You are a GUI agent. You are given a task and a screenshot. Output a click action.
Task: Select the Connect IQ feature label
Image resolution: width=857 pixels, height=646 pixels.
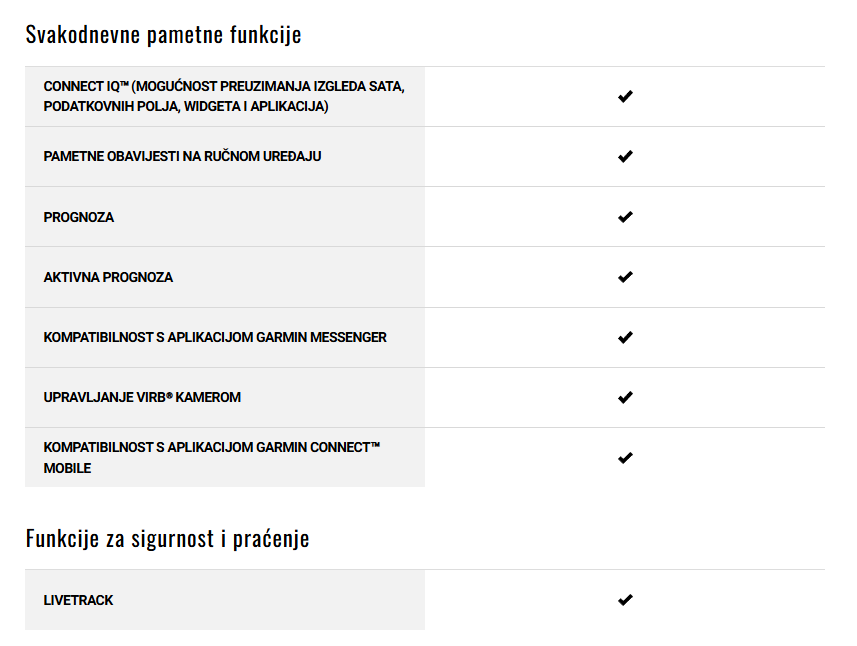(x=224, y=96)
